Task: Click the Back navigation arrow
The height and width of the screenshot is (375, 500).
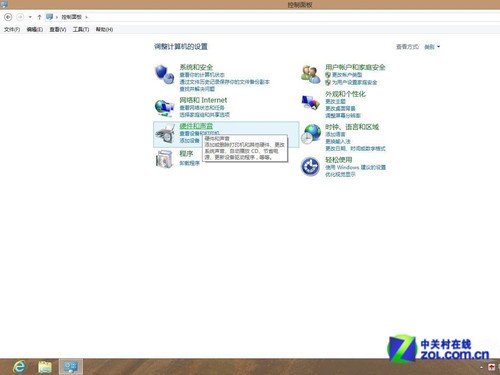Action: [8, 17]
